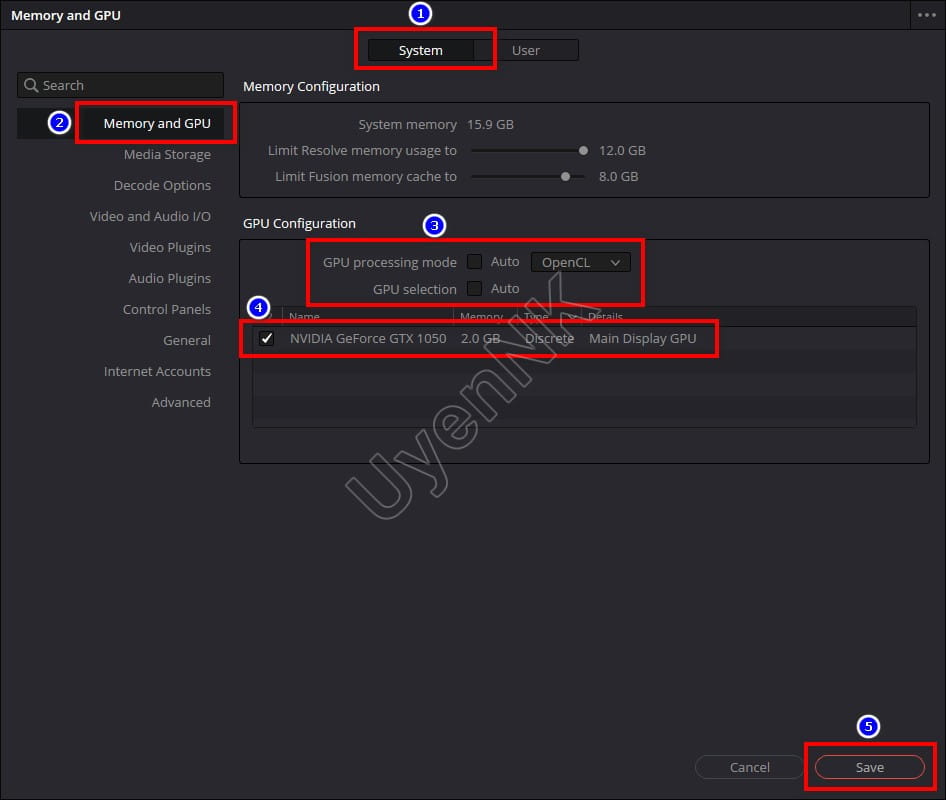The height and width of the screenshot is (800, 946).
Task: Switch to the User tab
Action: (x=525, y=51)
